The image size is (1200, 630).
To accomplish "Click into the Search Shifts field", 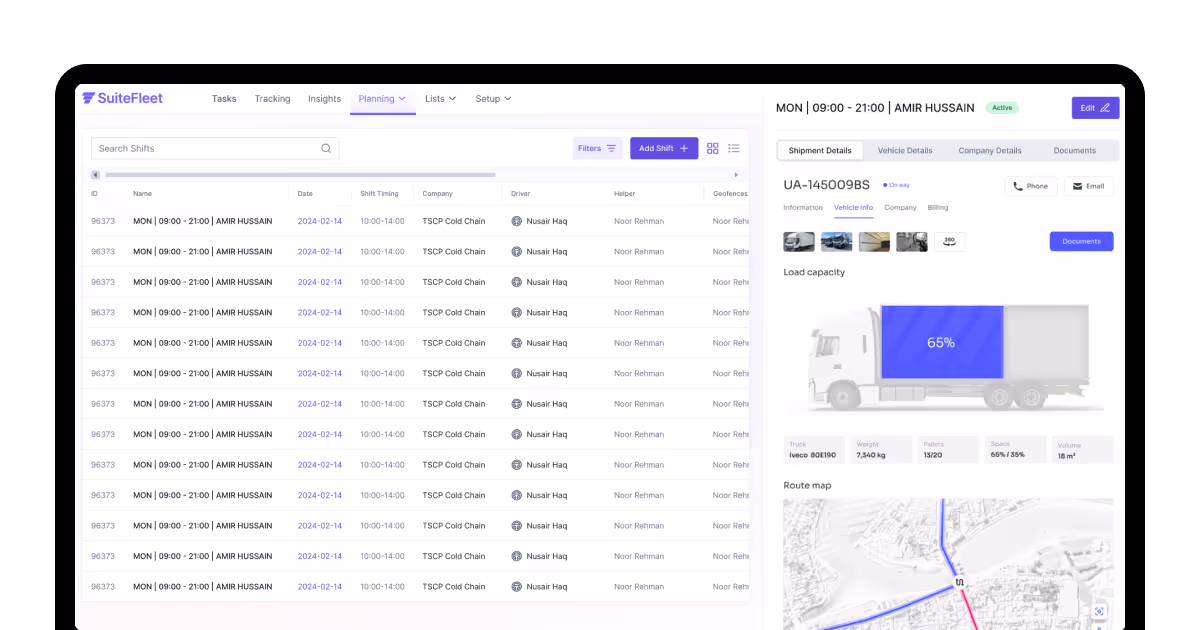I will pos(215,148).
